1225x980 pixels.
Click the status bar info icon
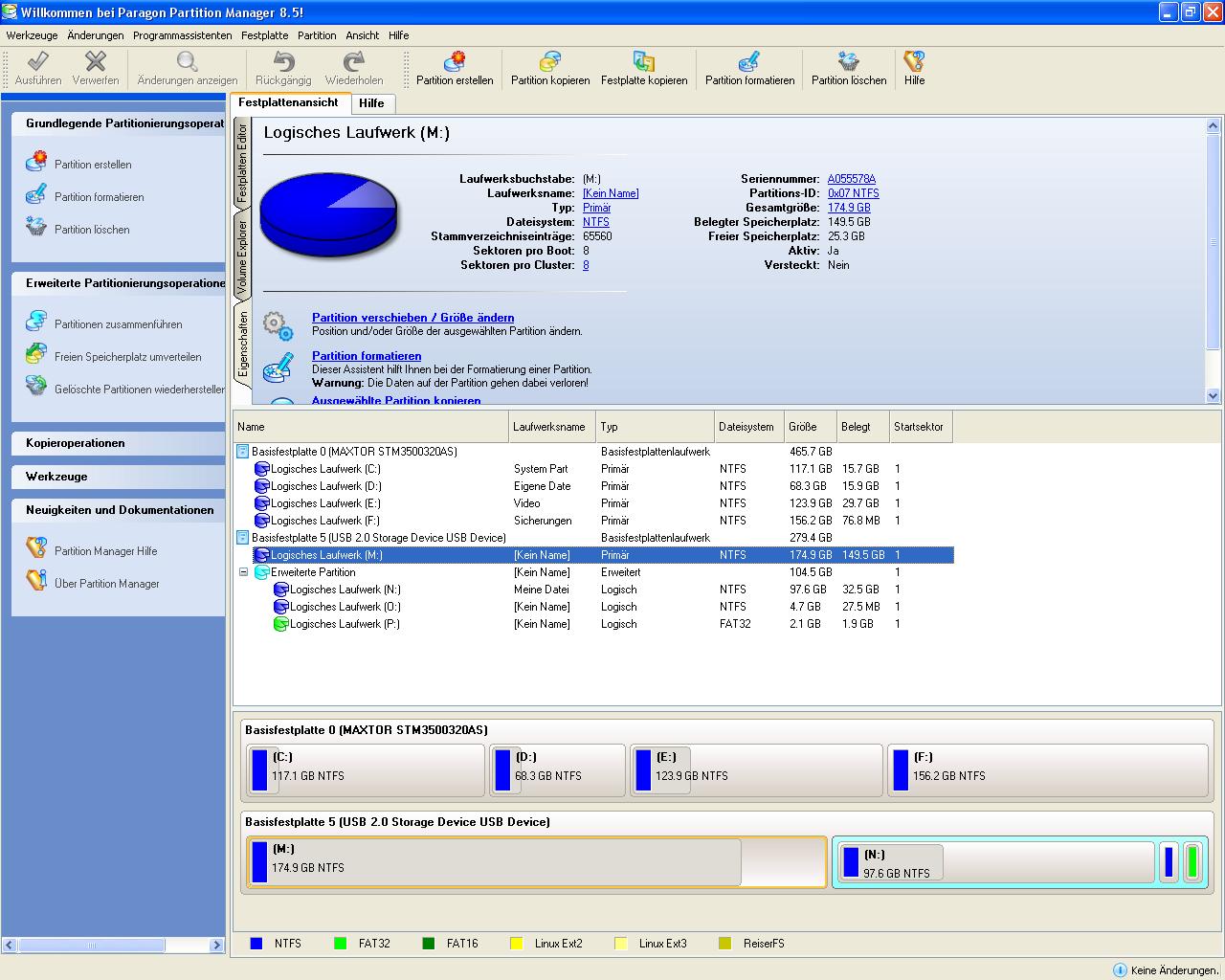[x=1120, y=969]
